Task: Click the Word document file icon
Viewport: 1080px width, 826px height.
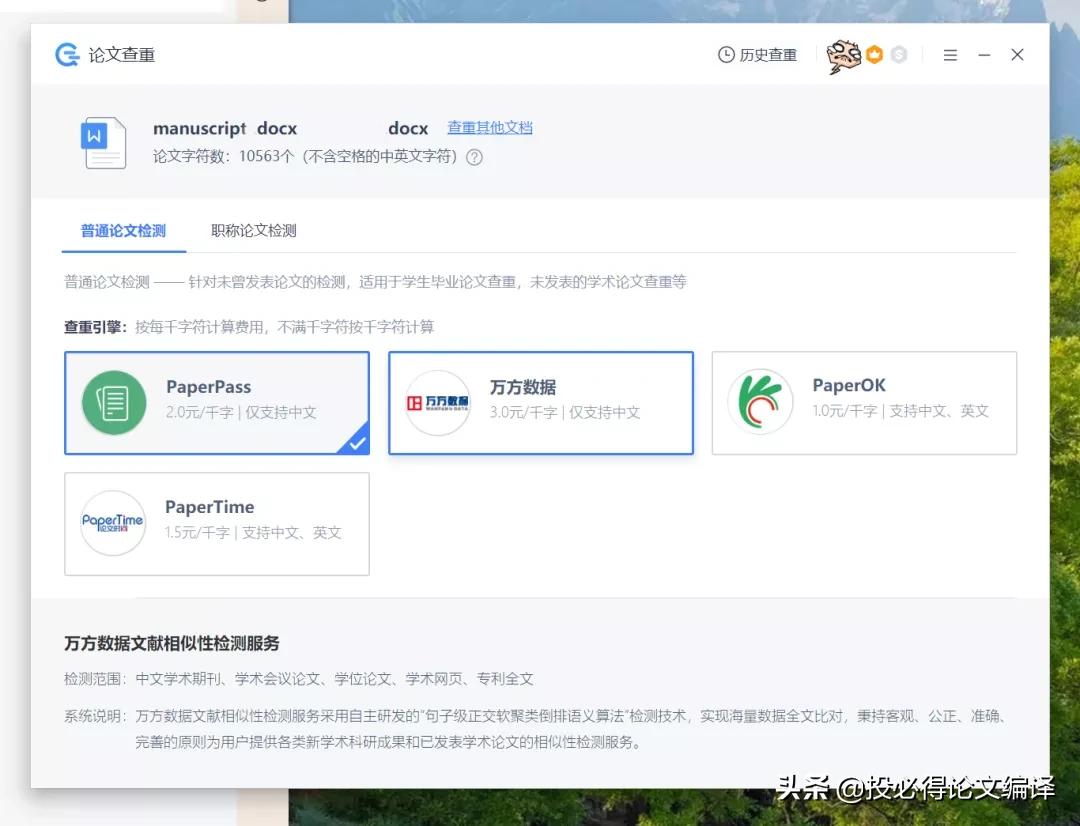Action: point(103,143)
